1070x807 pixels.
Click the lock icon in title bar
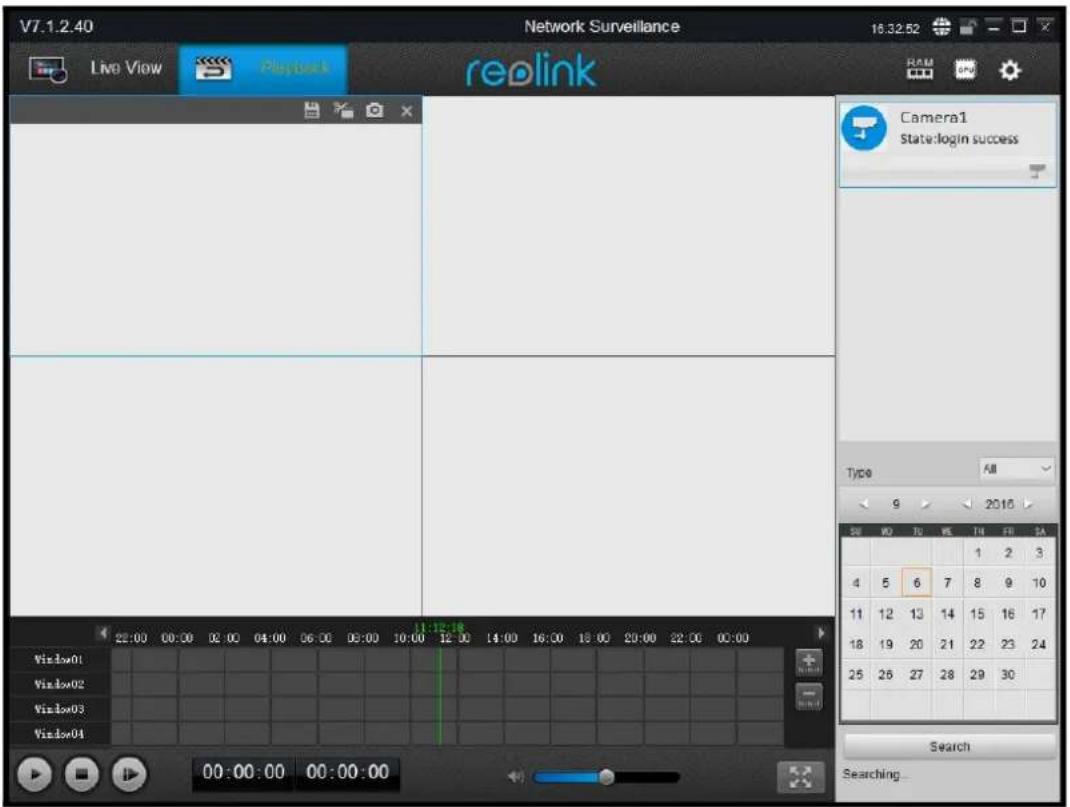(x=968, y=27)
